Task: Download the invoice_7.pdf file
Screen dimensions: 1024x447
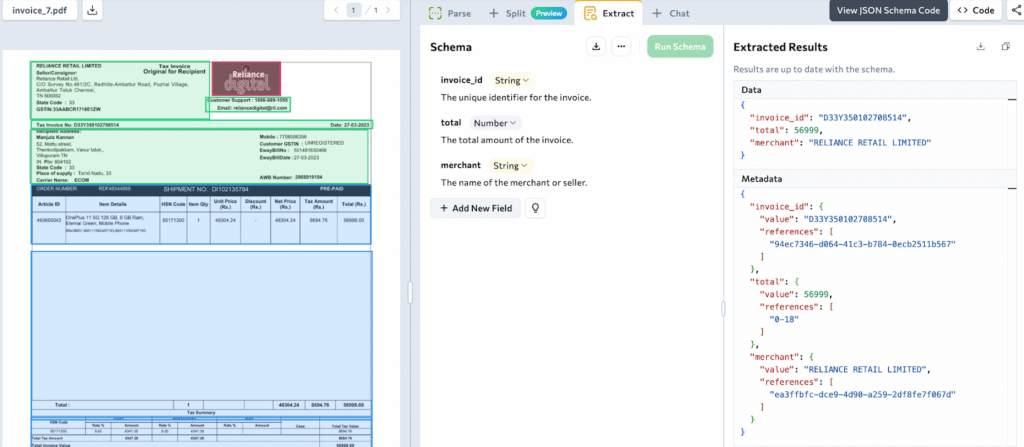Action: [x=92, y=11]
